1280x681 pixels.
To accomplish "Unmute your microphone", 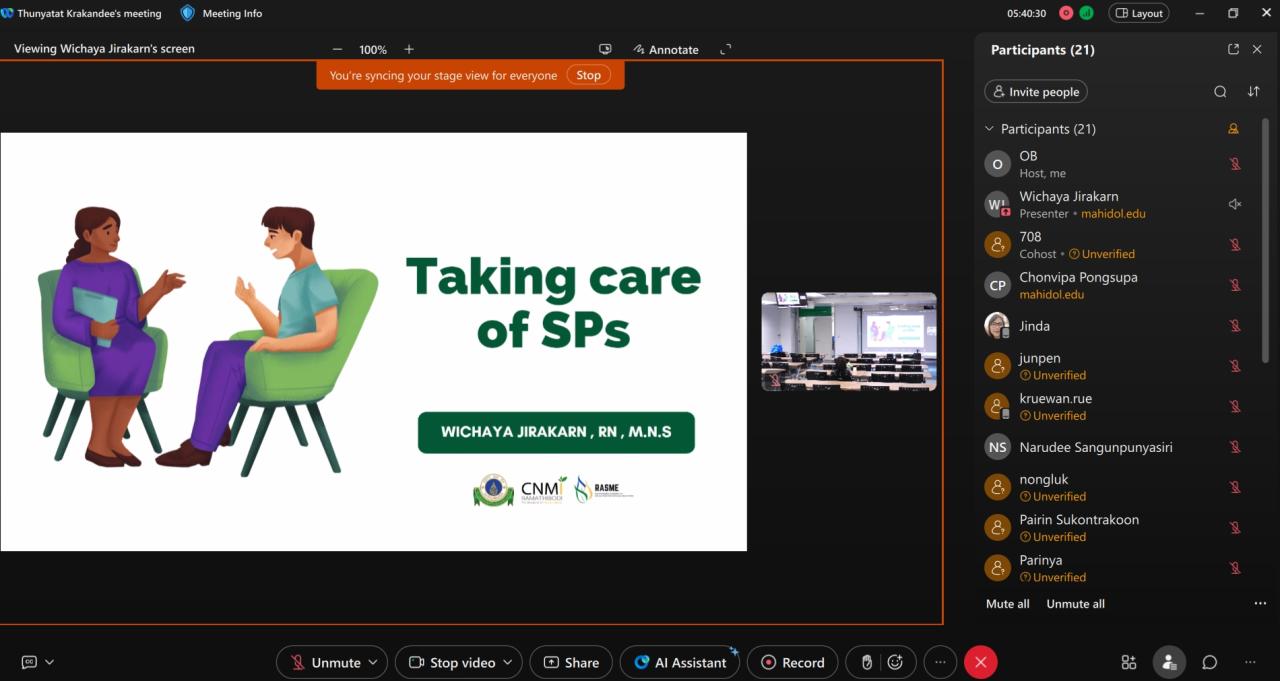I will (323, 662).
